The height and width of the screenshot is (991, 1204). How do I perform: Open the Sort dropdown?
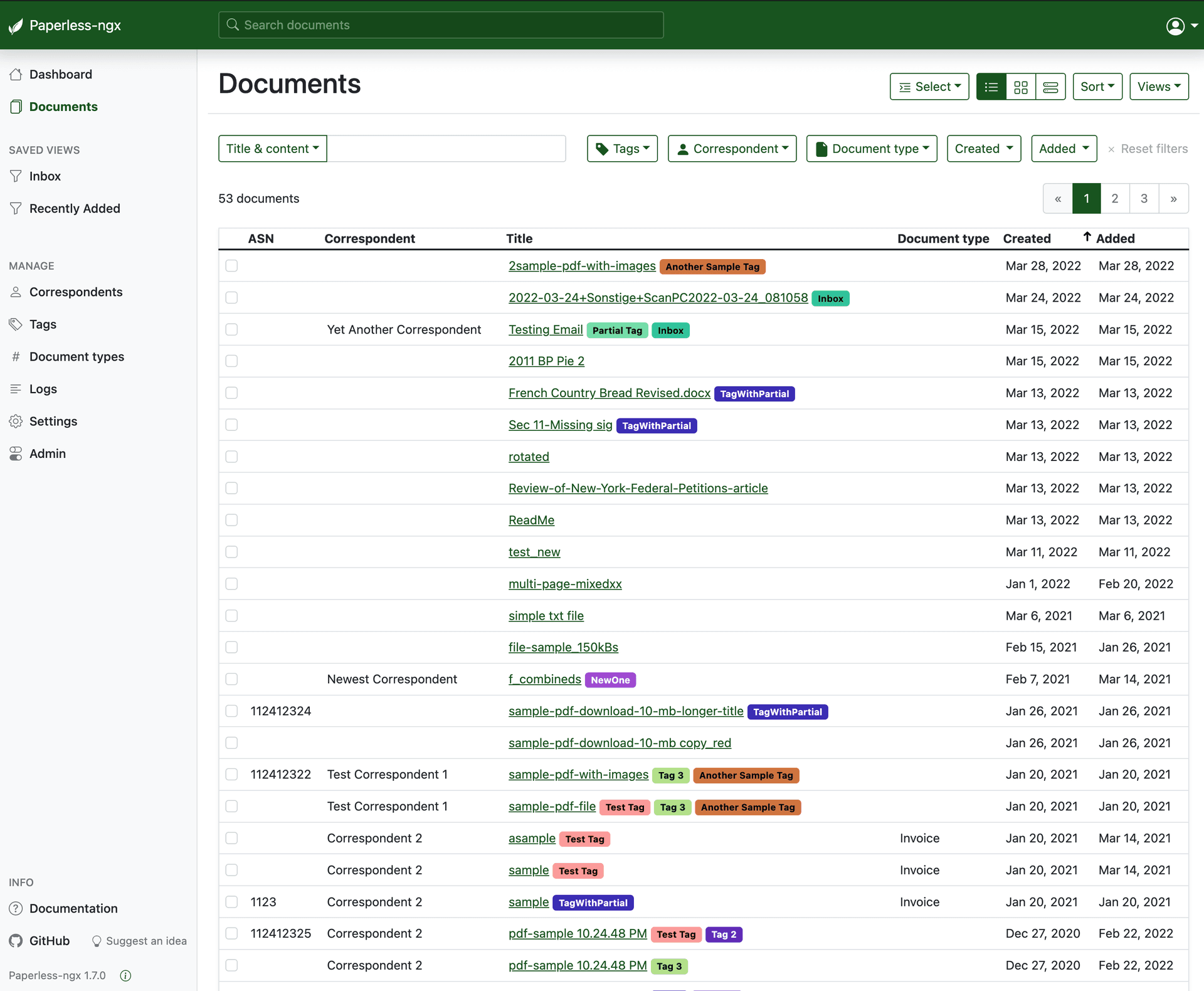click(x=1097, y=87)
